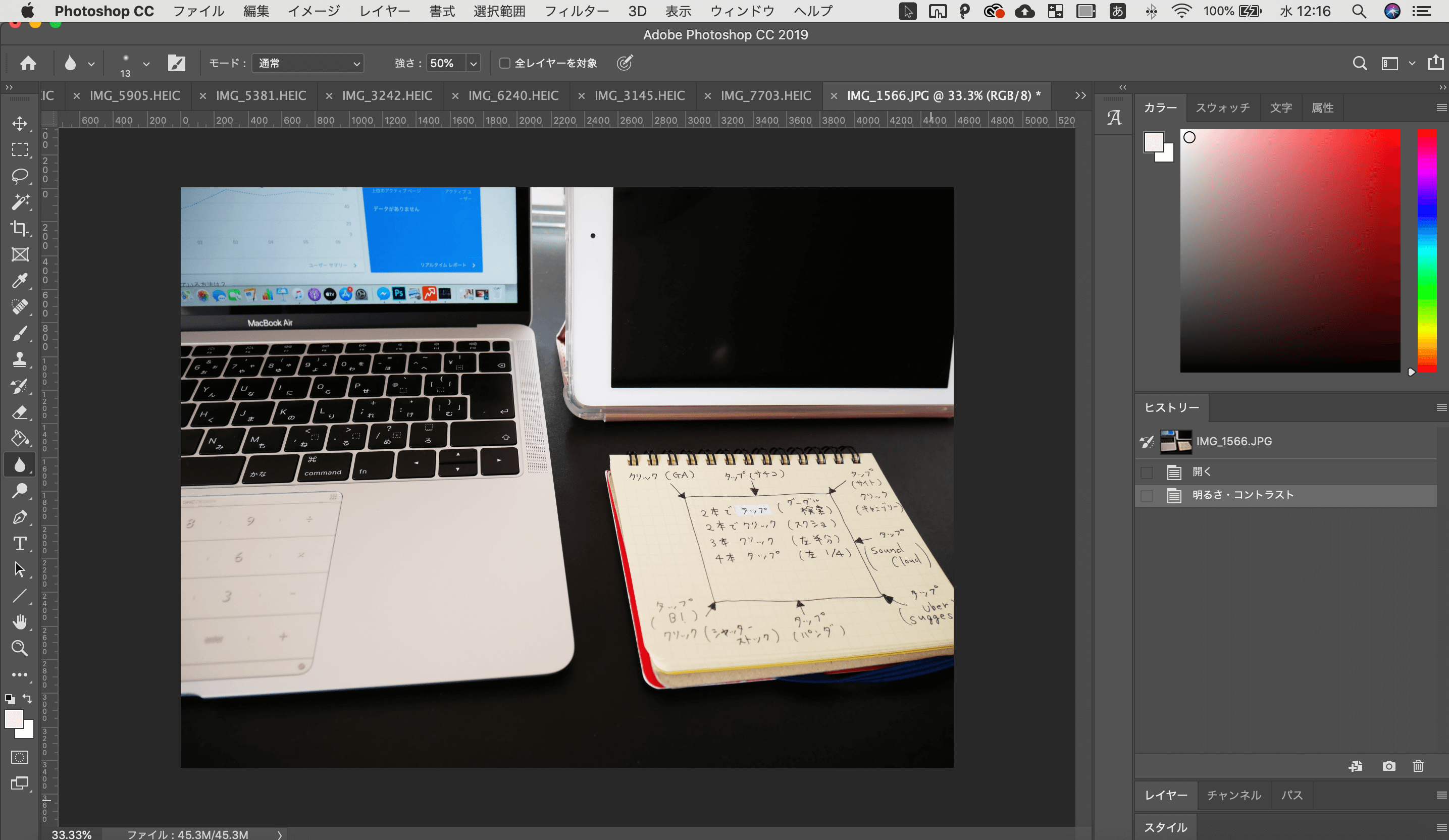Switch to the IMG_5905.HEIC document tab
The height and width of the screenshot is (840, 1449).
(134, 95)
